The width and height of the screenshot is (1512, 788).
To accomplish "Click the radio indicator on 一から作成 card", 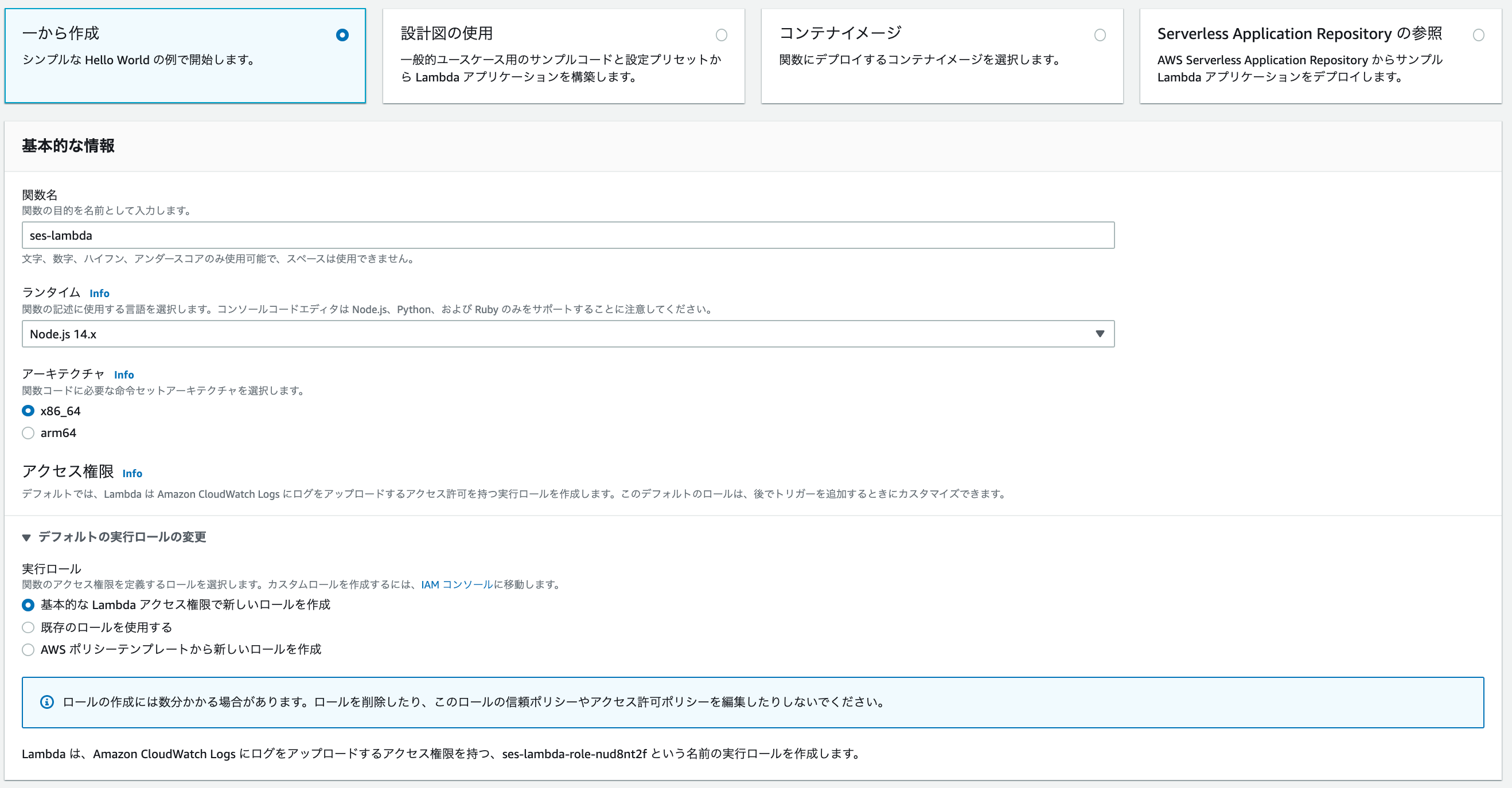I will [x=343, y=34].
